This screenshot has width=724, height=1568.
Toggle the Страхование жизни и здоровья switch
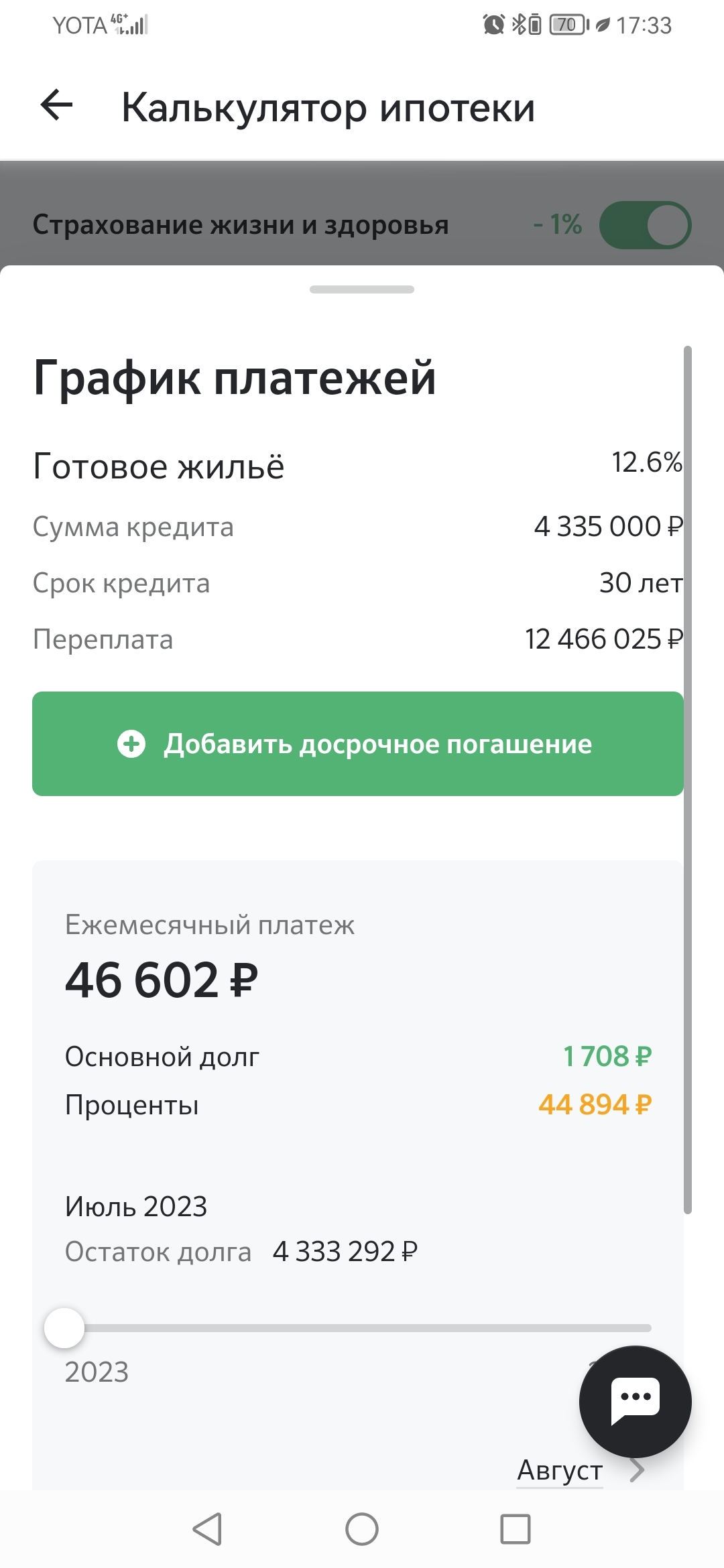tap(645, 225)
